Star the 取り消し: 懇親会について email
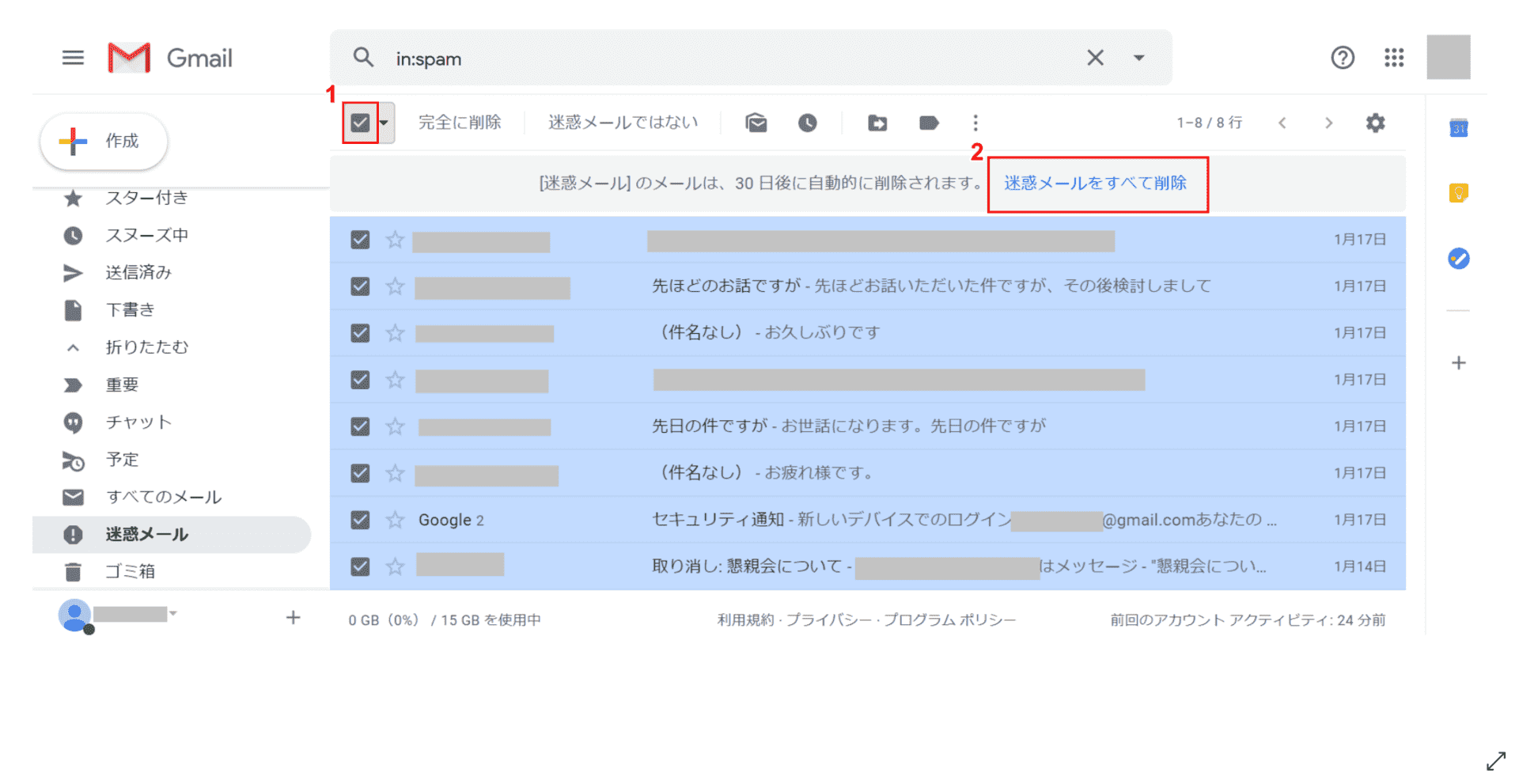Image resolution: width=1519 pixels, height=784 pixels. pyautogui.click(x=395, y=566)
